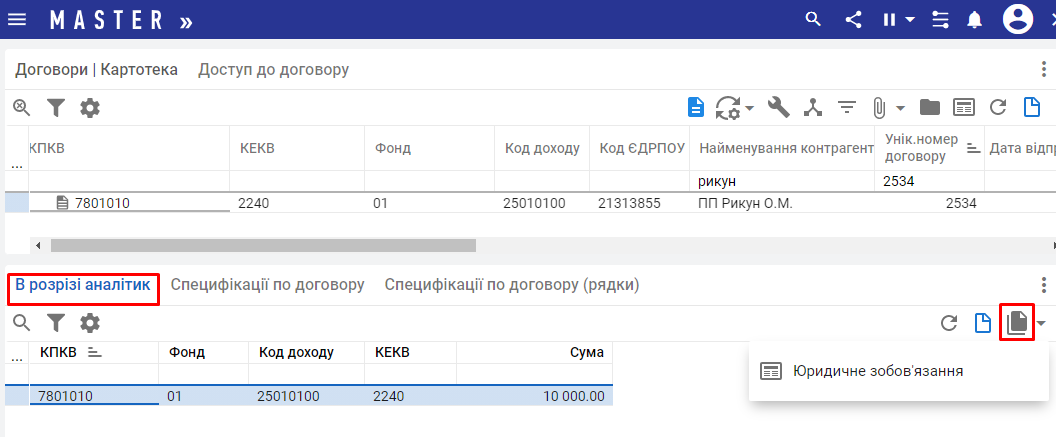The height and width of the screenshot is (437, 1056).
Task: Open the hamburger main menu
Action: click(17, 19)
